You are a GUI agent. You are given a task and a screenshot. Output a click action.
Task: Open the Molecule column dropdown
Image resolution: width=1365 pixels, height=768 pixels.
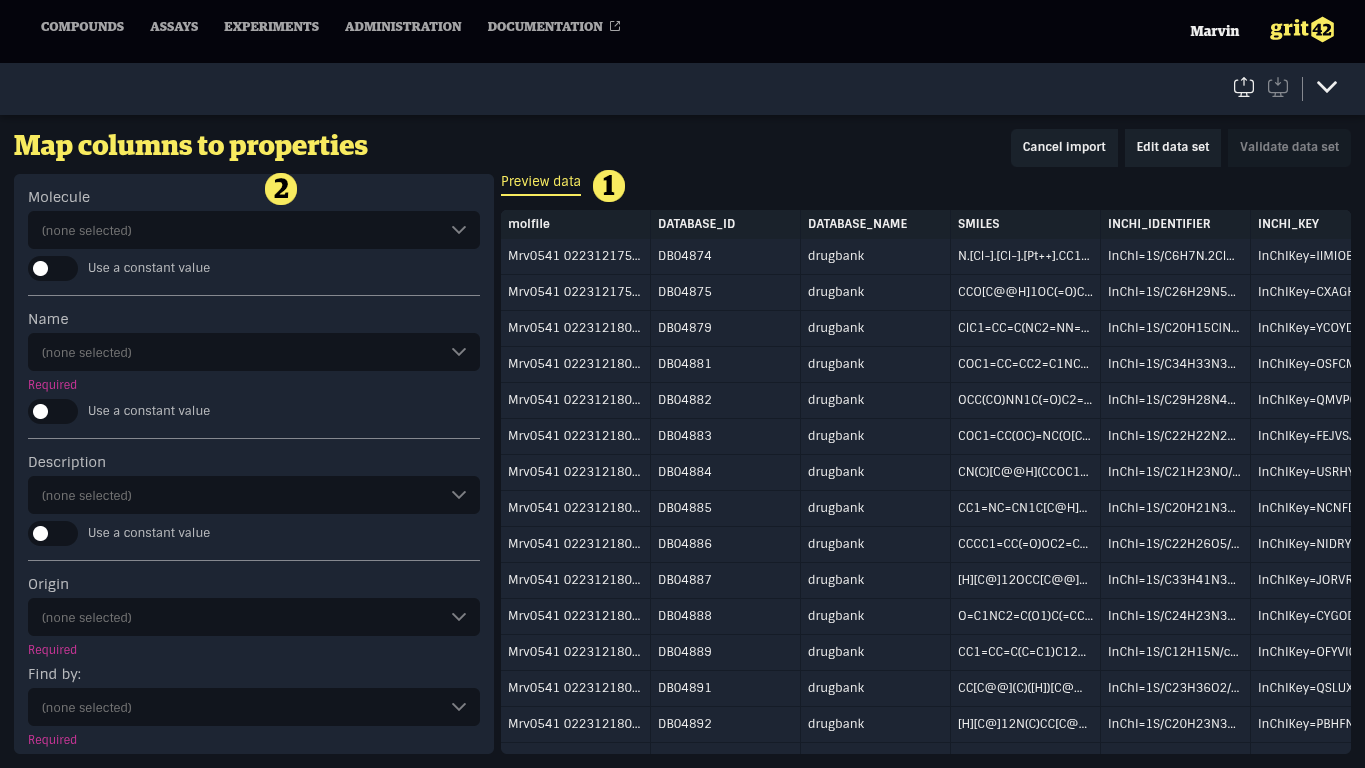click(254, 230)
